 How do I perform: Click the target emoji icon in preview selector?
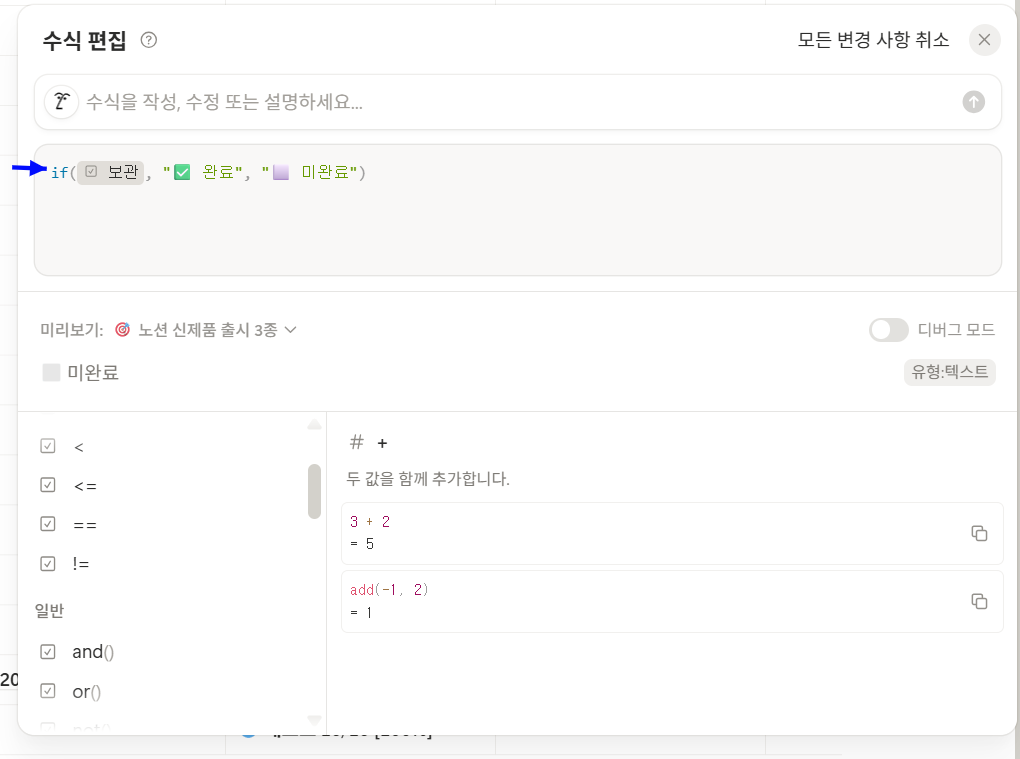(122, 330)
